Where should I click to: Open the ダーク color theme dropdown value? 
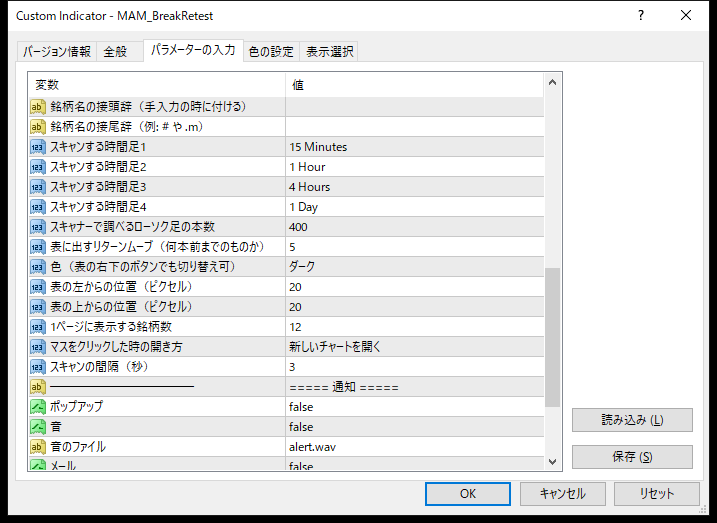pyautogui.click(x=415, y=267)
